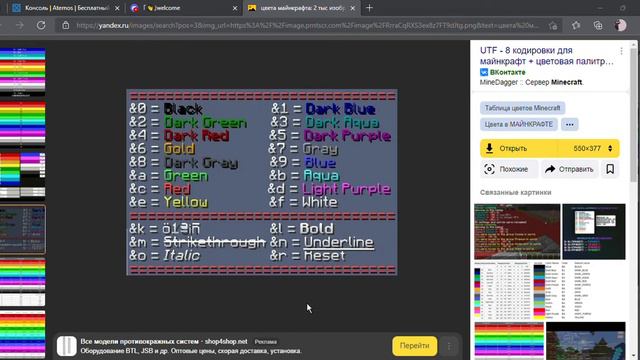Open a new browser tab
The height and width of the screenshot is (360, 640).
tap(369, 8)
